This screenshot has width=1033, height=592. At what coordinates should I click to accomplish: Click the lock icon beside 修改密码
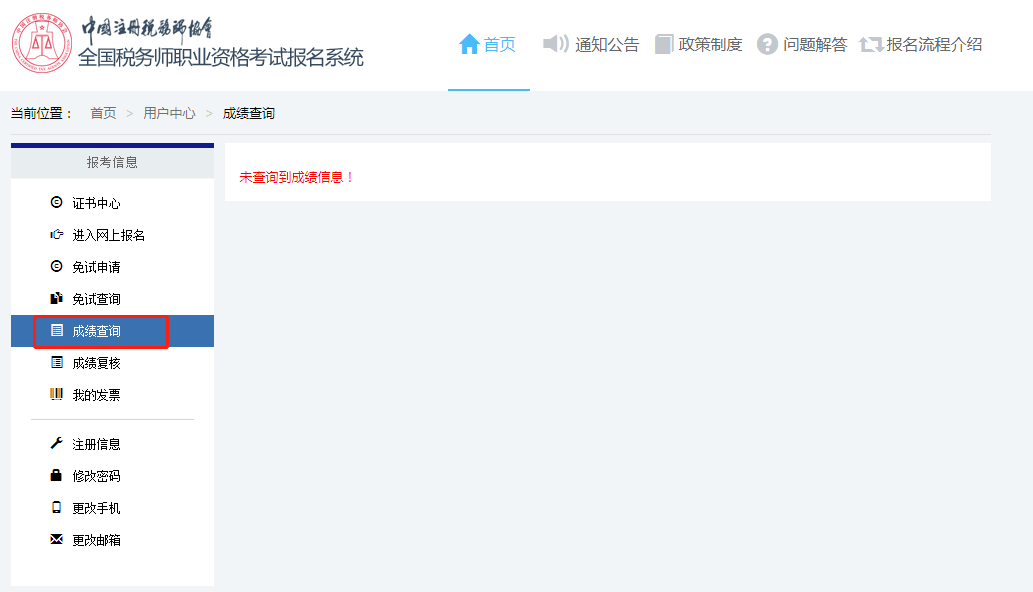[56, 475]
